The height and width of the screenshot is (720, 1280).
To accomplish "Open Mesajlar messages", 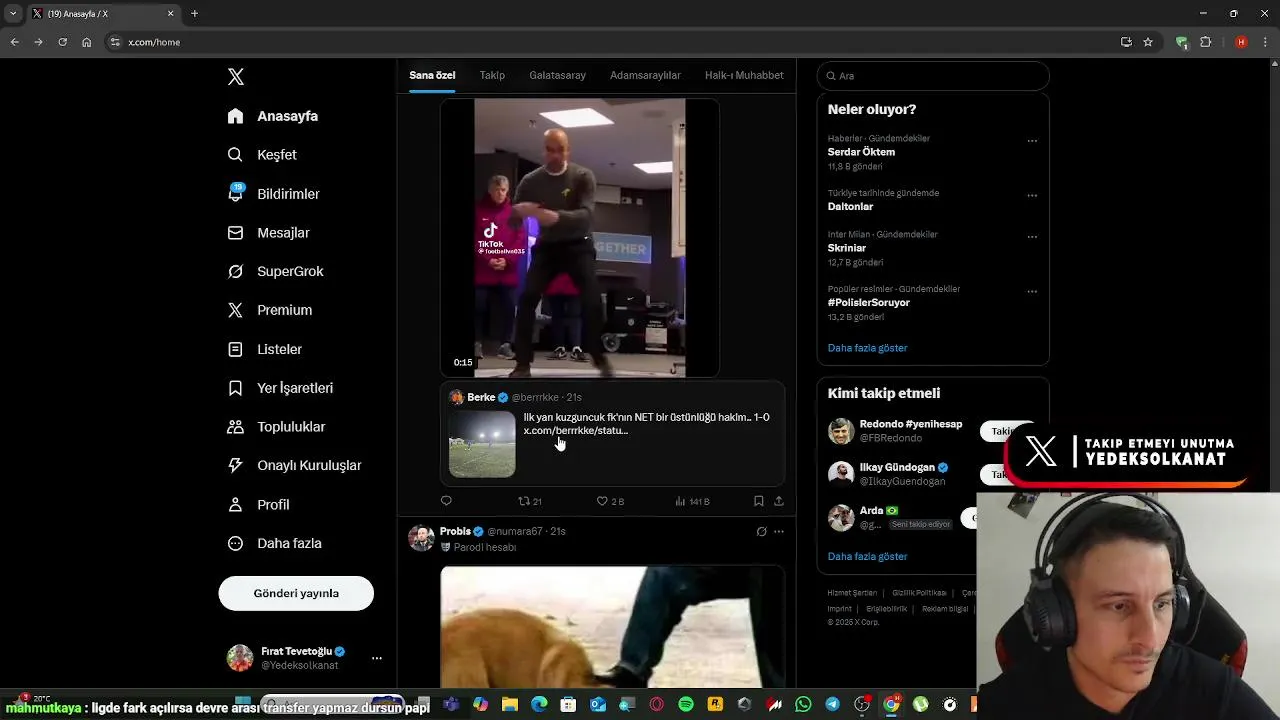I will coord(268,232).
